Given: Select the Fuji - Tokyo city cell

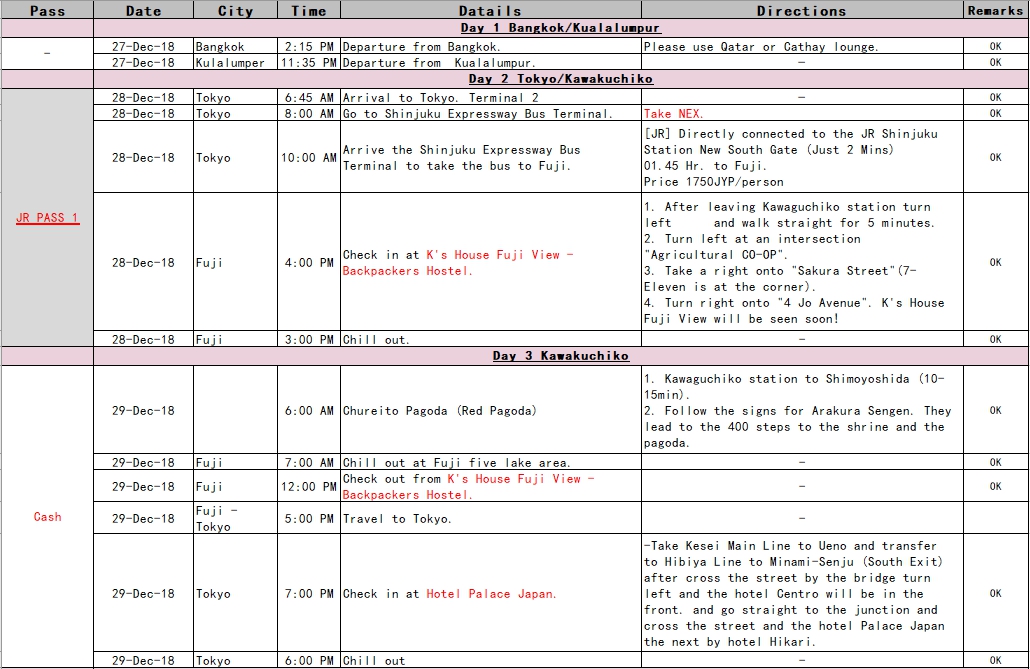Looking at the screenshot, I should tap(235, 518).
